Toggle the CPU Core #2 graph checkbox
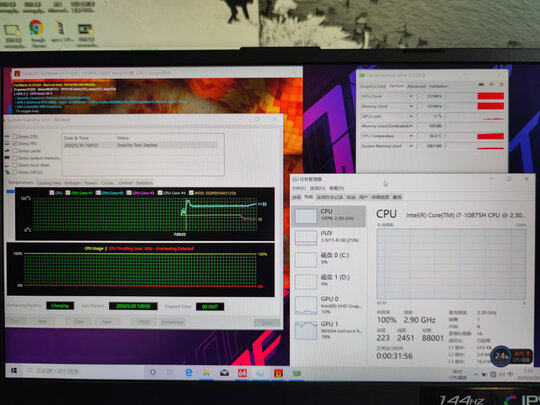This screenshot has width=540, height=405. pos(98,193)
